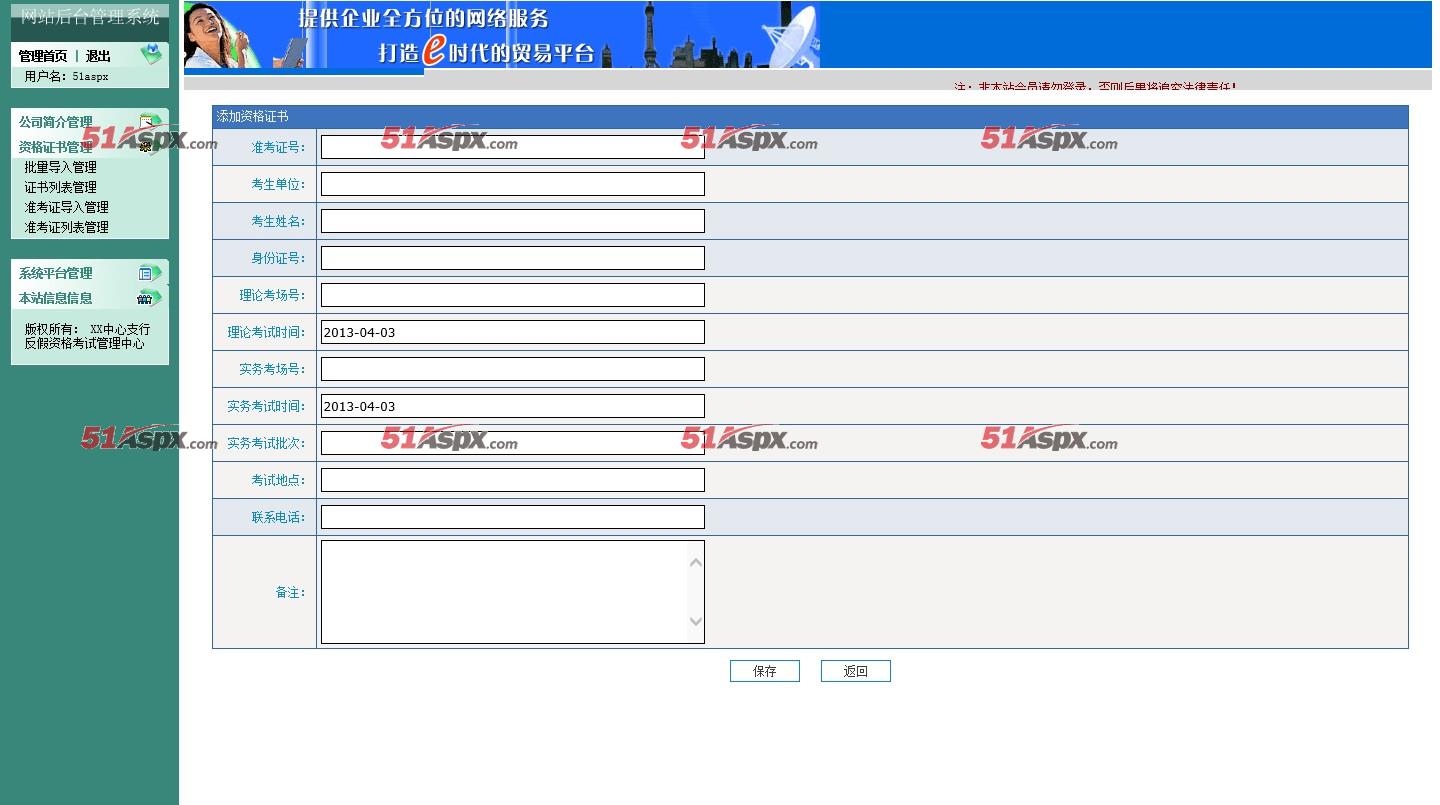Click the 备注 scrollbar up arrow

pyautogui.click(x=696, y=562)
